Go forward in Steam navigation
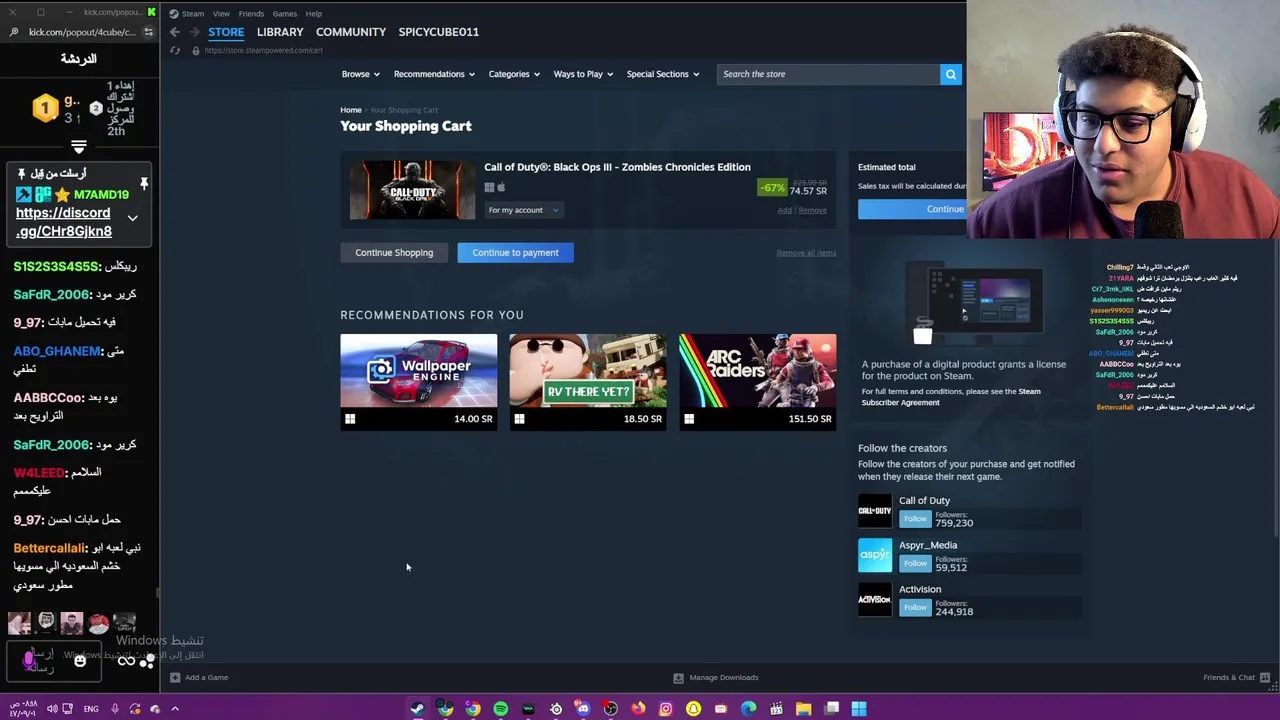1280x720 pixels. click(x=194, y=32)
